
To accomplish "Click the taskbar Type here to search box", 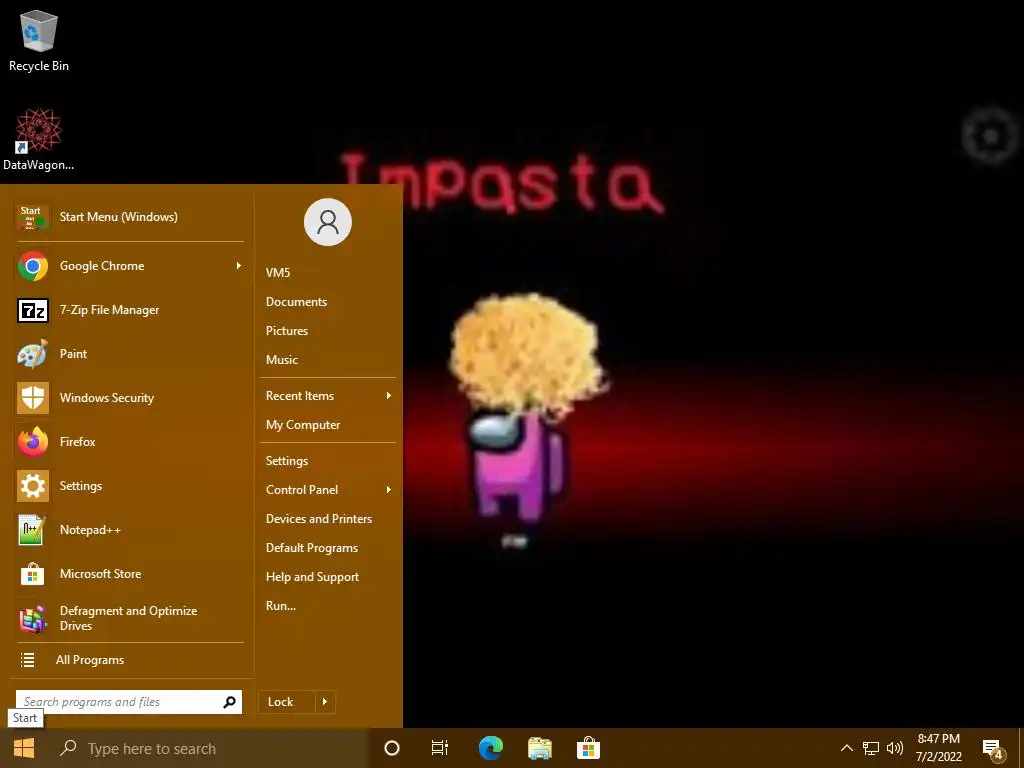I will tap(209, 748).
